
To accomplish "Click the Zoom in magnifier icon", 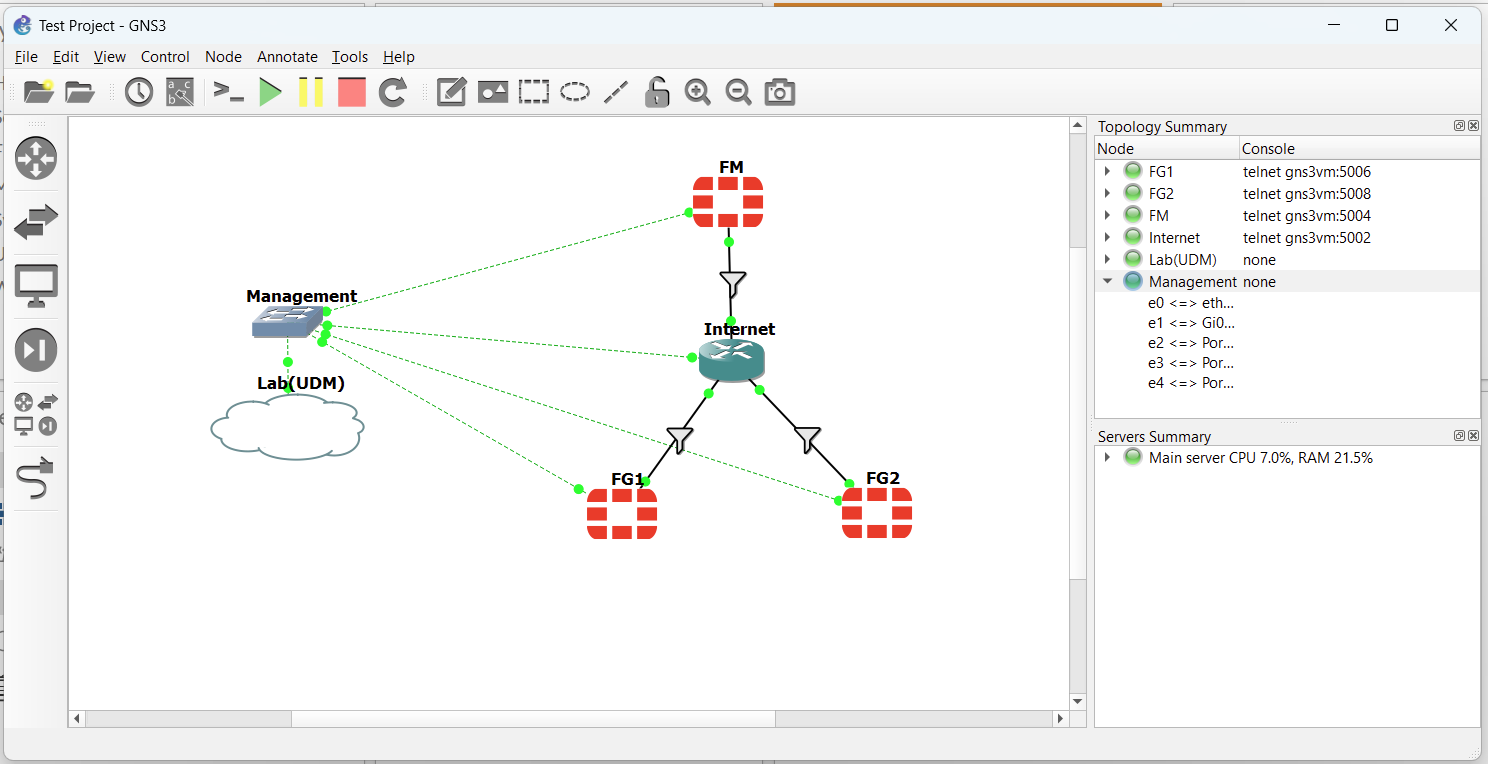I will [697, 93].
